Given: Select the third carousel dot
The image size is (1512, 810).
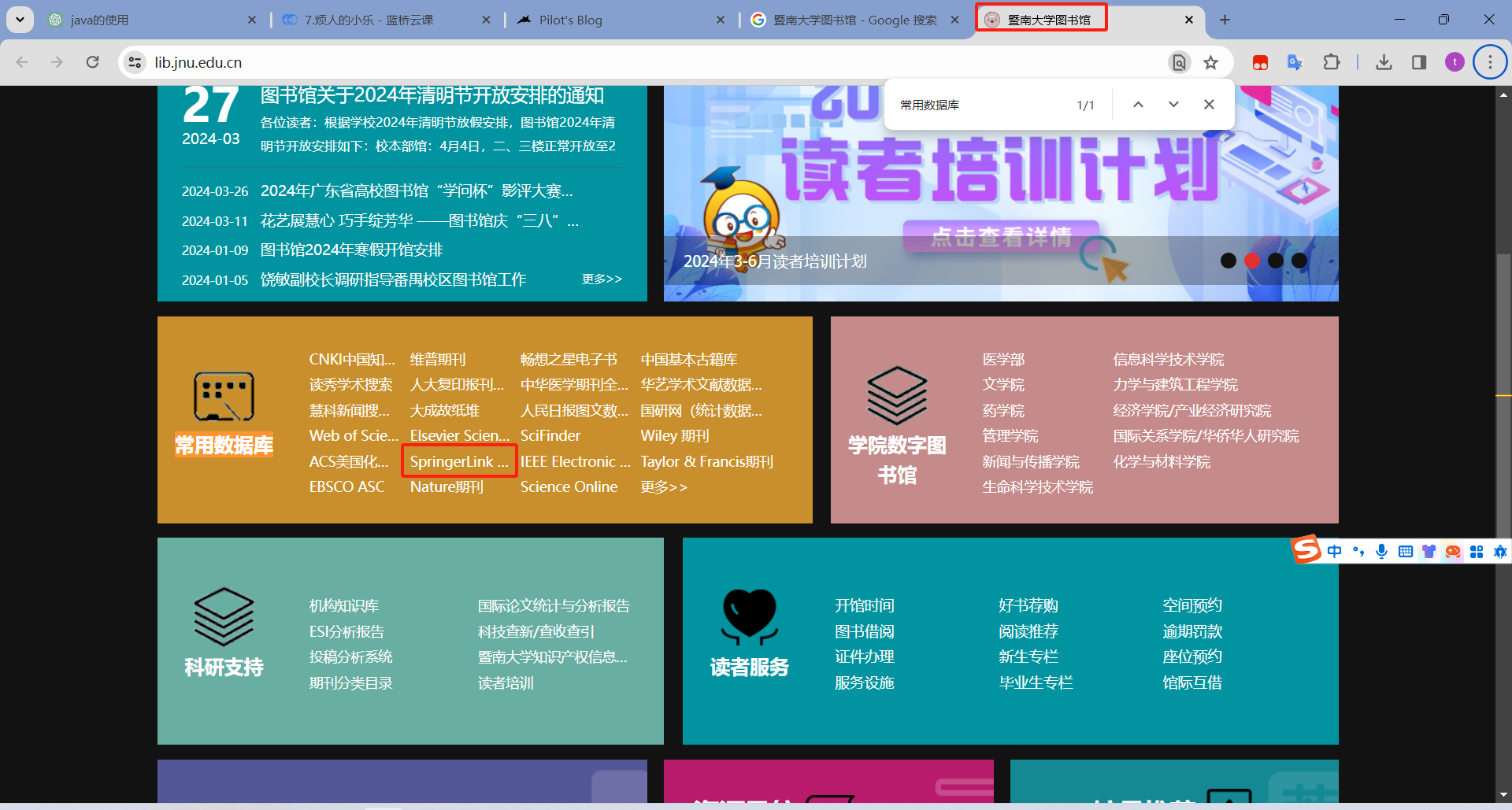Looking at the screenshot, I should point(1276,261).
